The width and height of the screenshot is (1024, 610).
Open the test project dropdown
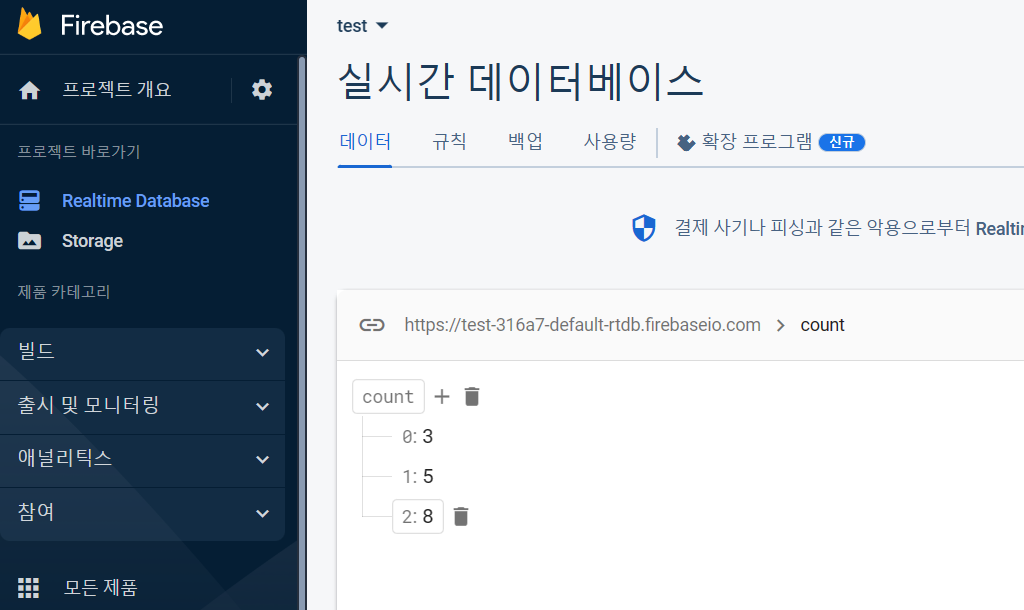(x=362, y=26)
